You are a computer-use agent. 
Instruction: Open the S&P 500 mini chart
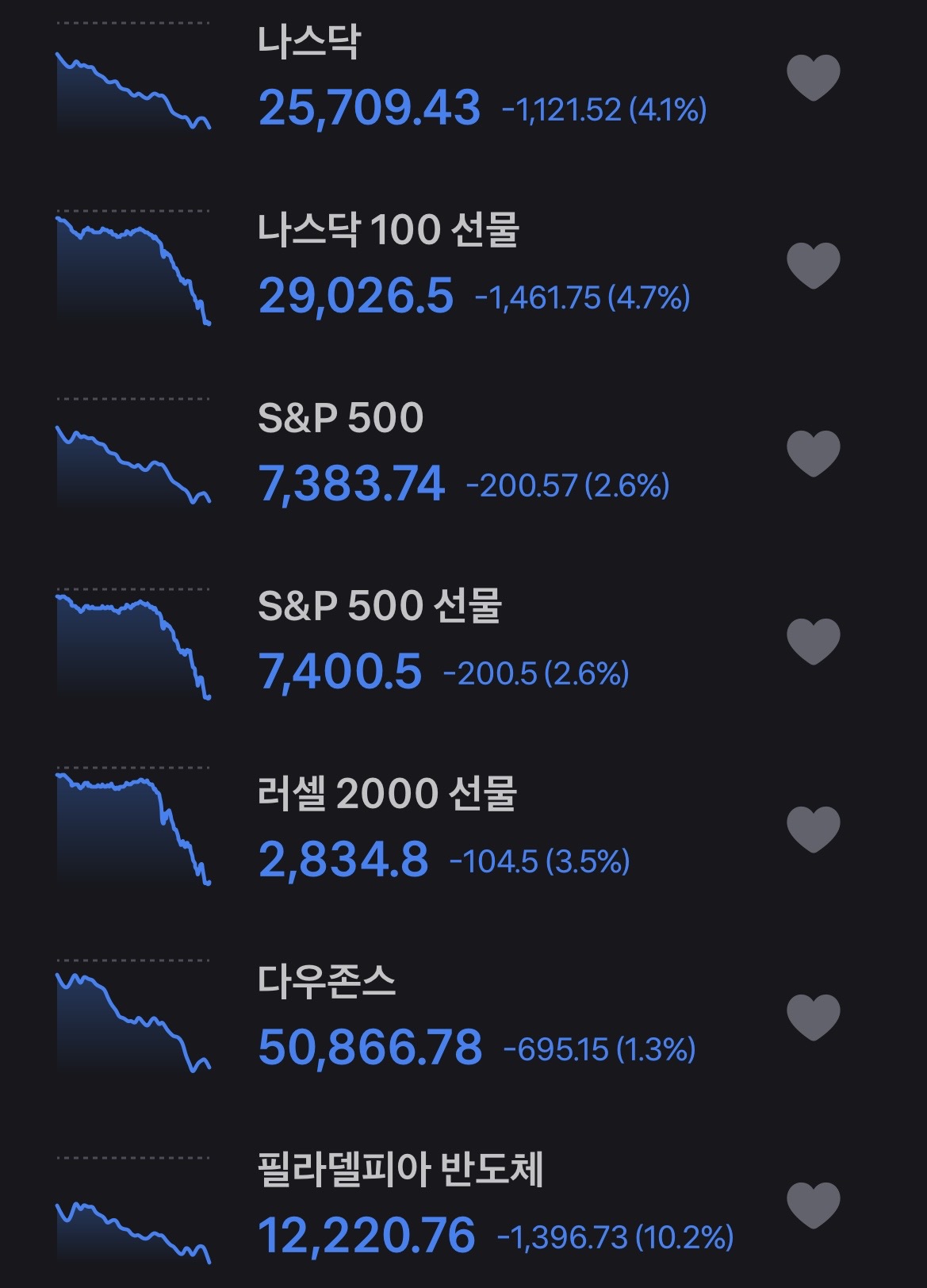(x=133, y=452)
